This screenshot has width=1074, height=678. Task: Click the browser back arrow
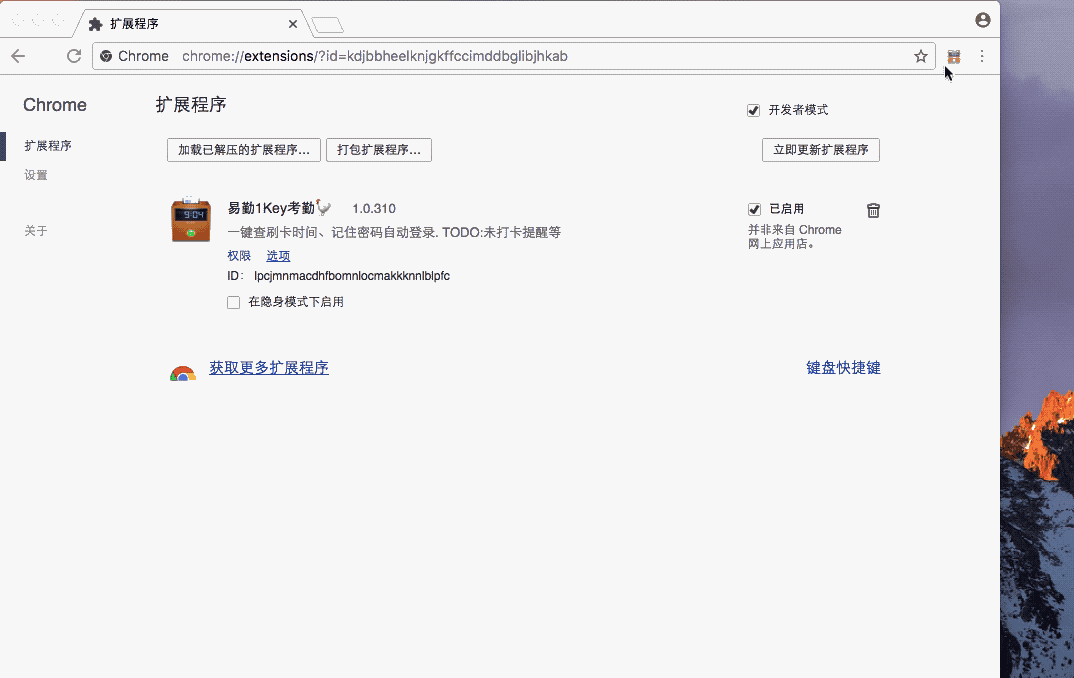(18, 56)
